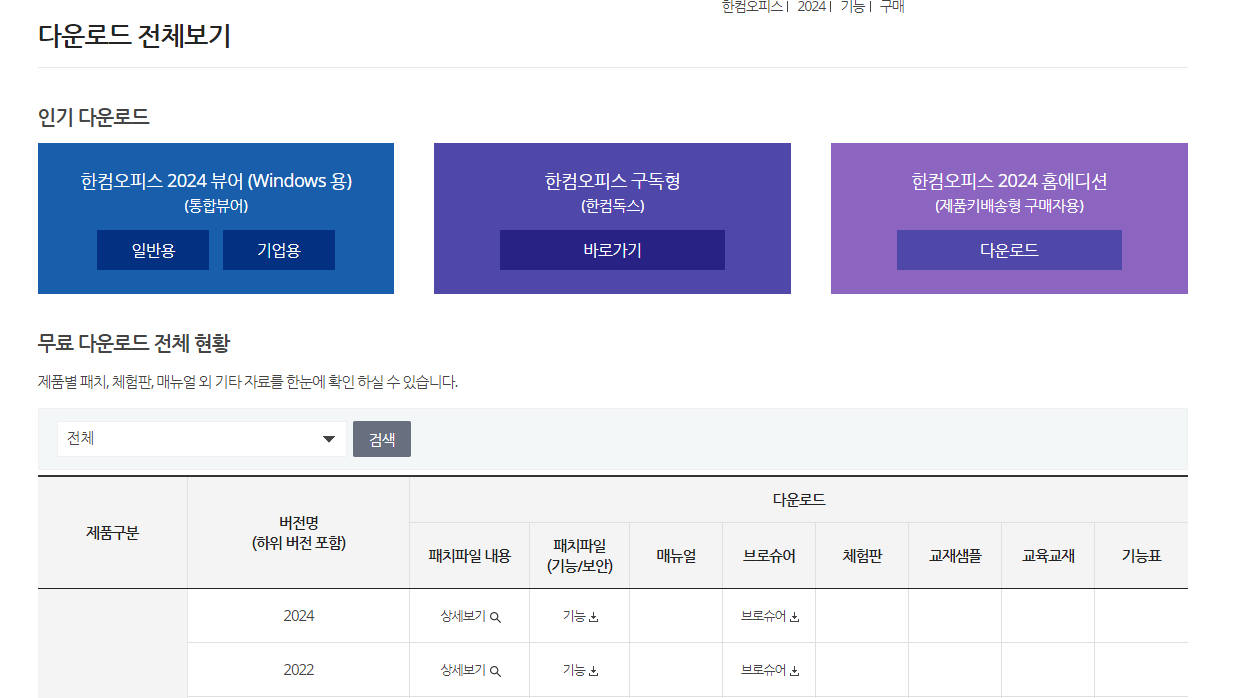This screenshot has width=1236, height=698.
Task: Click the 제품구분 column header
Action: 113,533
